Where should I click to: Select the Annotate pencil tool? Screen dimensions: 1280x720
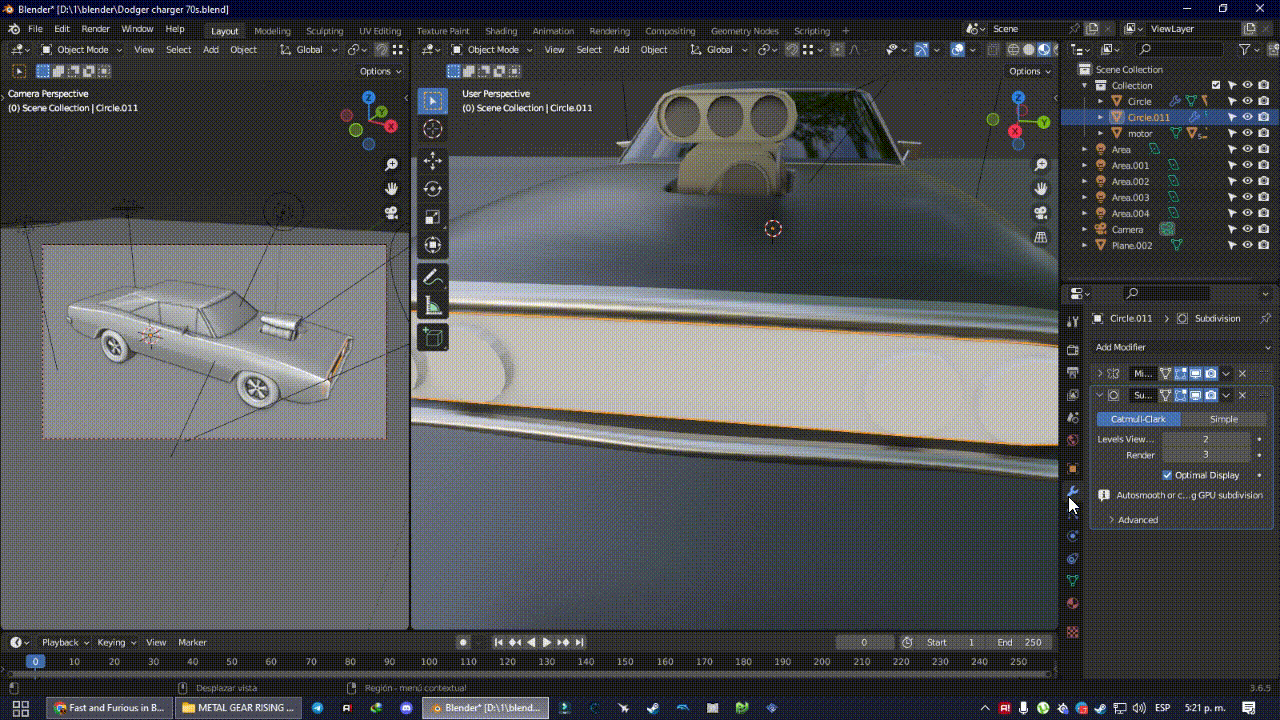tap(432, 277)
